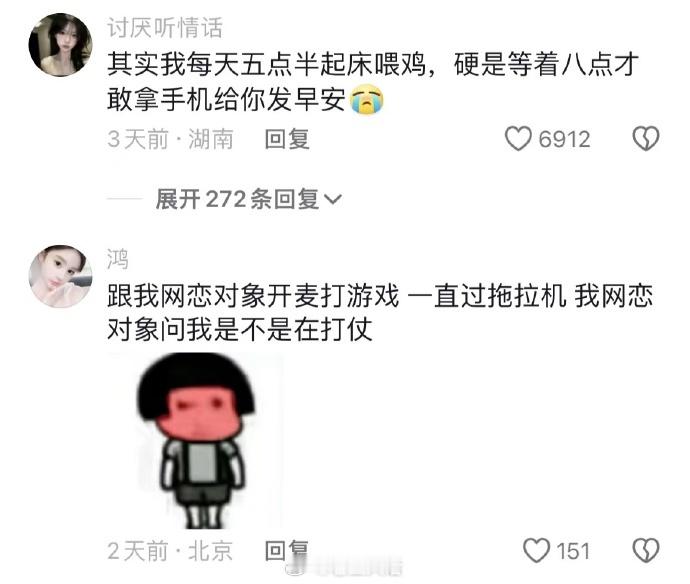Viewport: 690px width, 584px height.
Task: Tap the 2天前 · 北京 timestamp
Action: 170,551
